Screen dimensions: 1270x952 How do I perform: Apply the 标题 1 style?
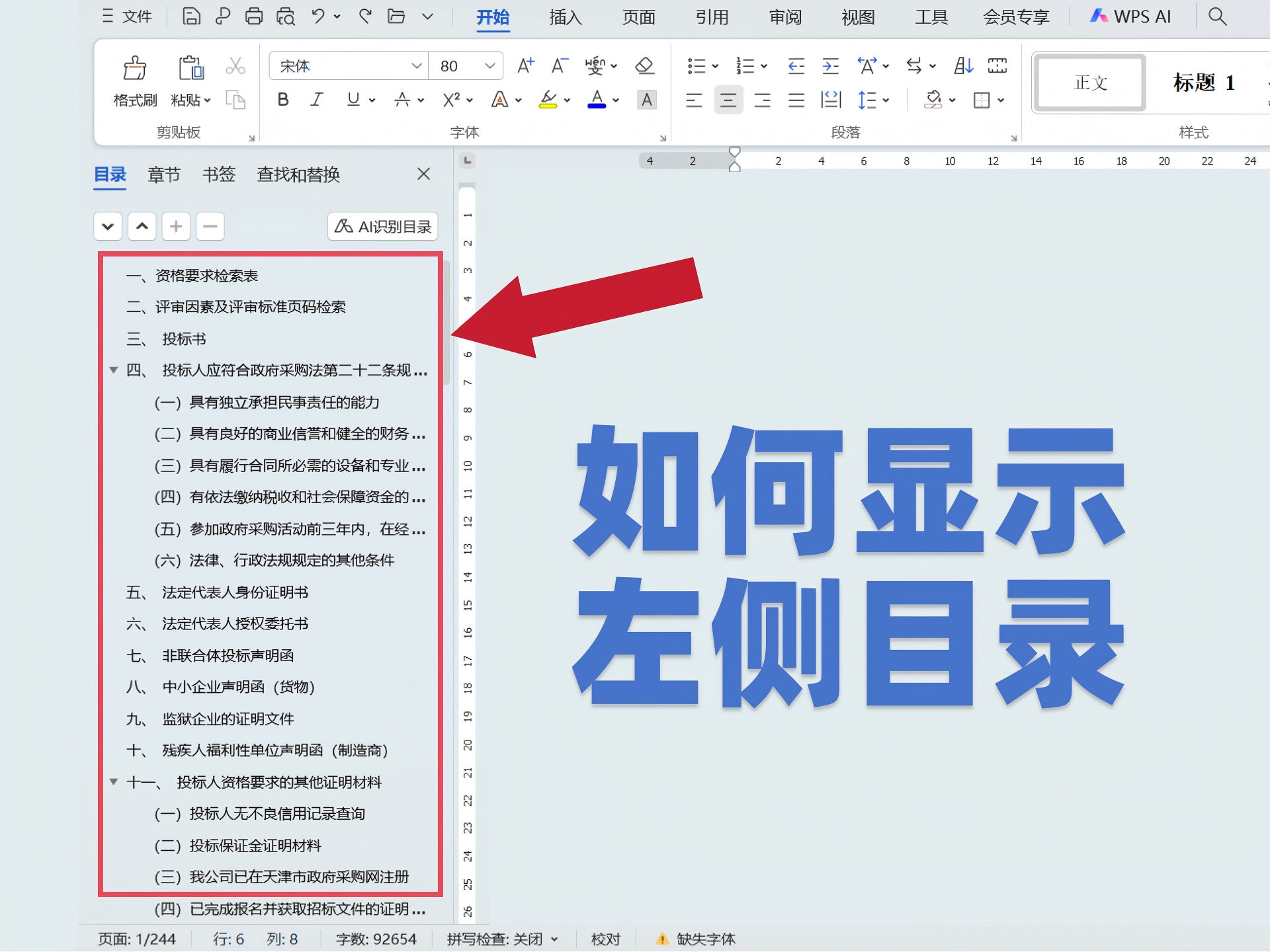tap(1204, 83)
